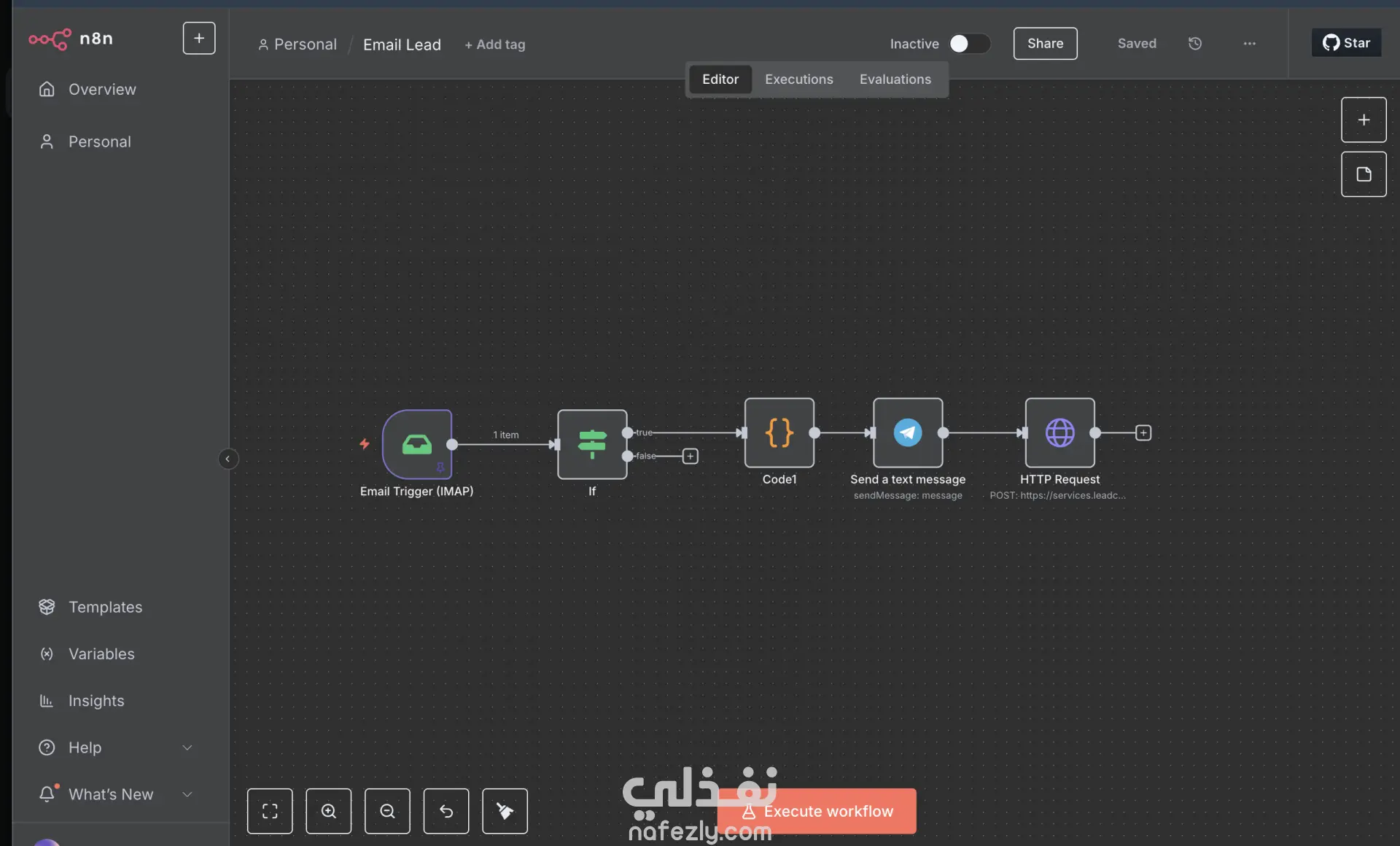Click the Telegram send message node
Screen dimensions: 1400x846
point(907,432)
